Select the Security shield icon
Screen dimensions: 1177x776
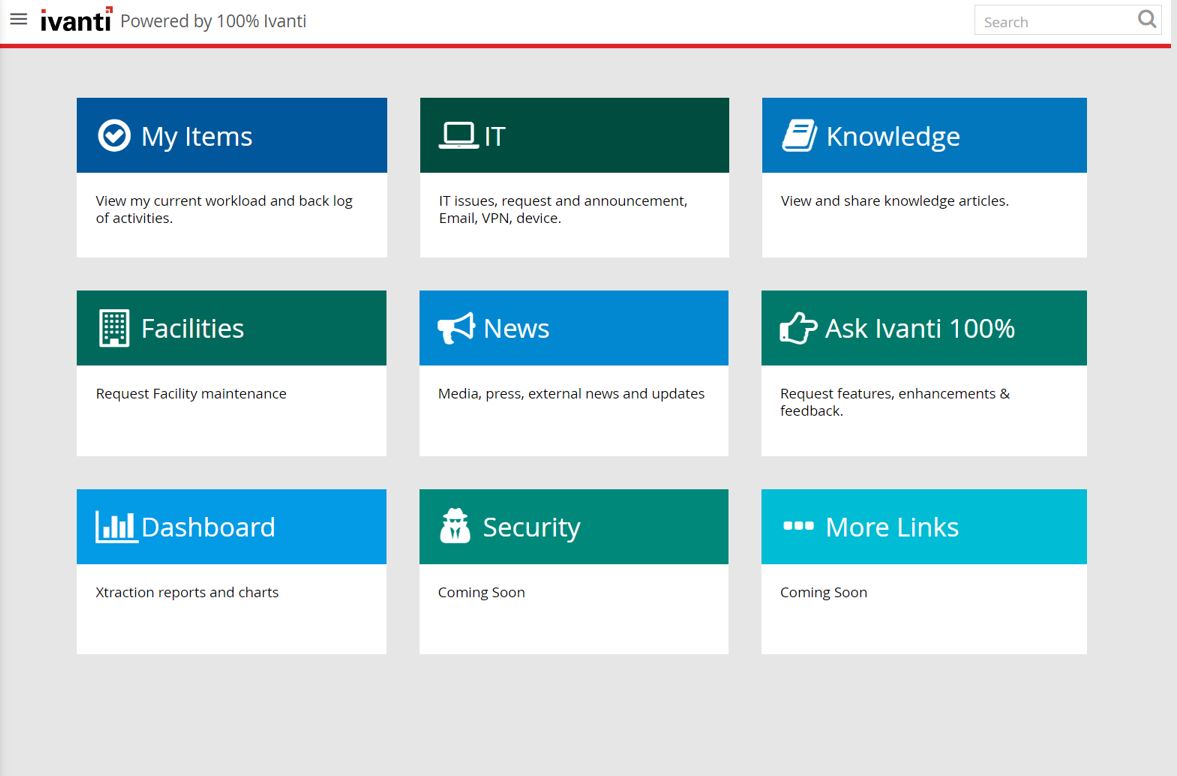[454, 526]
